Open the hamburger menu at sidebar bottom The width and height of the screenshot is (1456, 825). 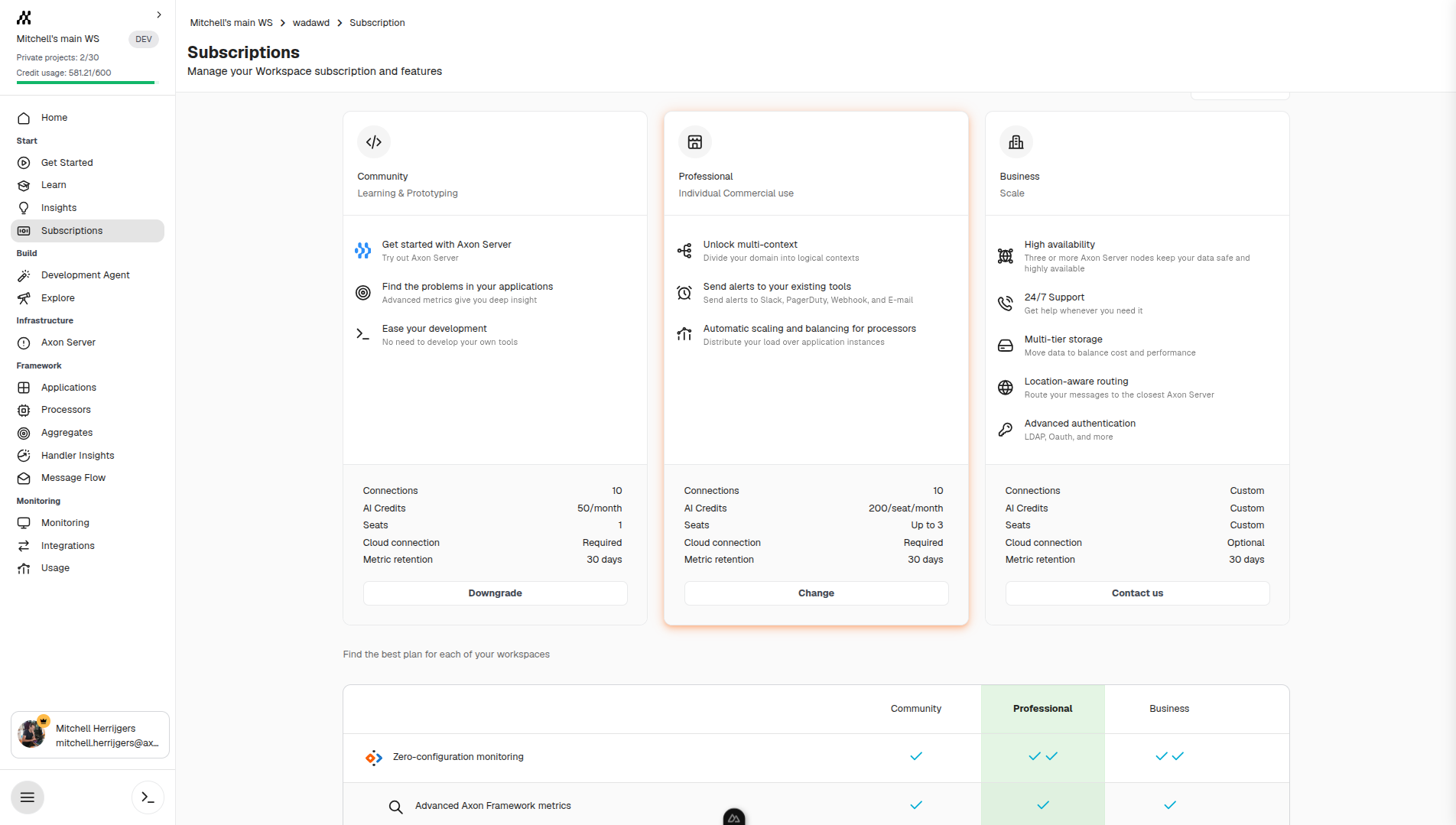click(x=28, y=797)
